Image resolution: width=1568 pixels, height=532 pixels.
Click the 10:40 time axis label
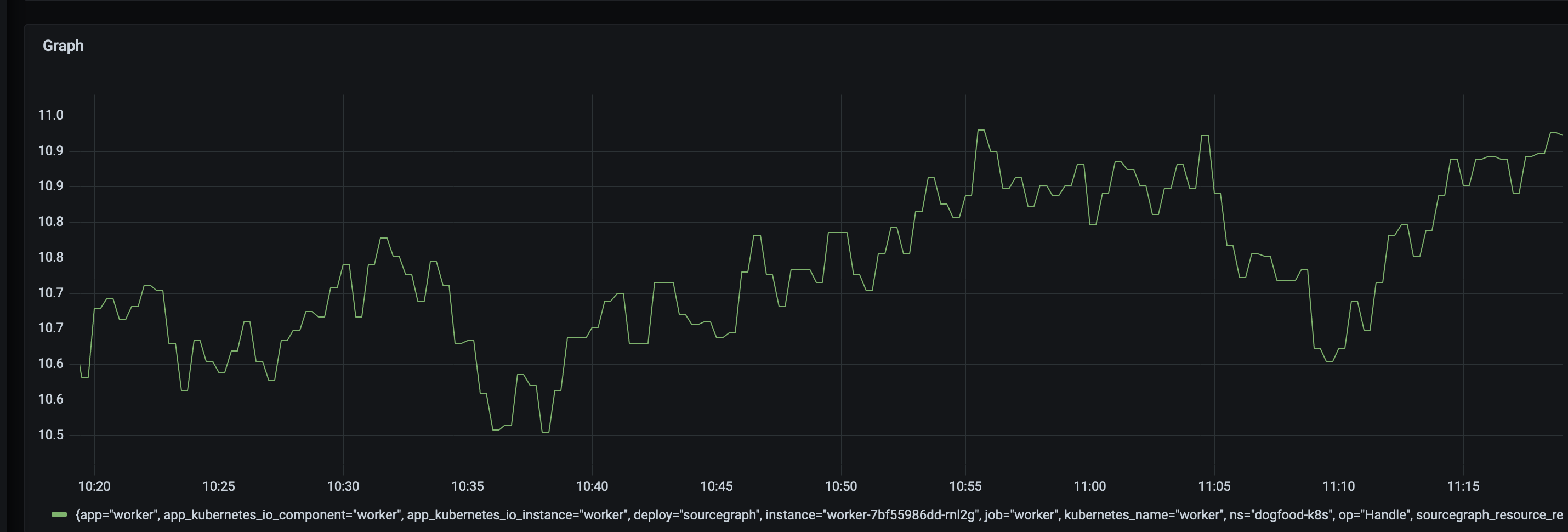click(592, 486)
